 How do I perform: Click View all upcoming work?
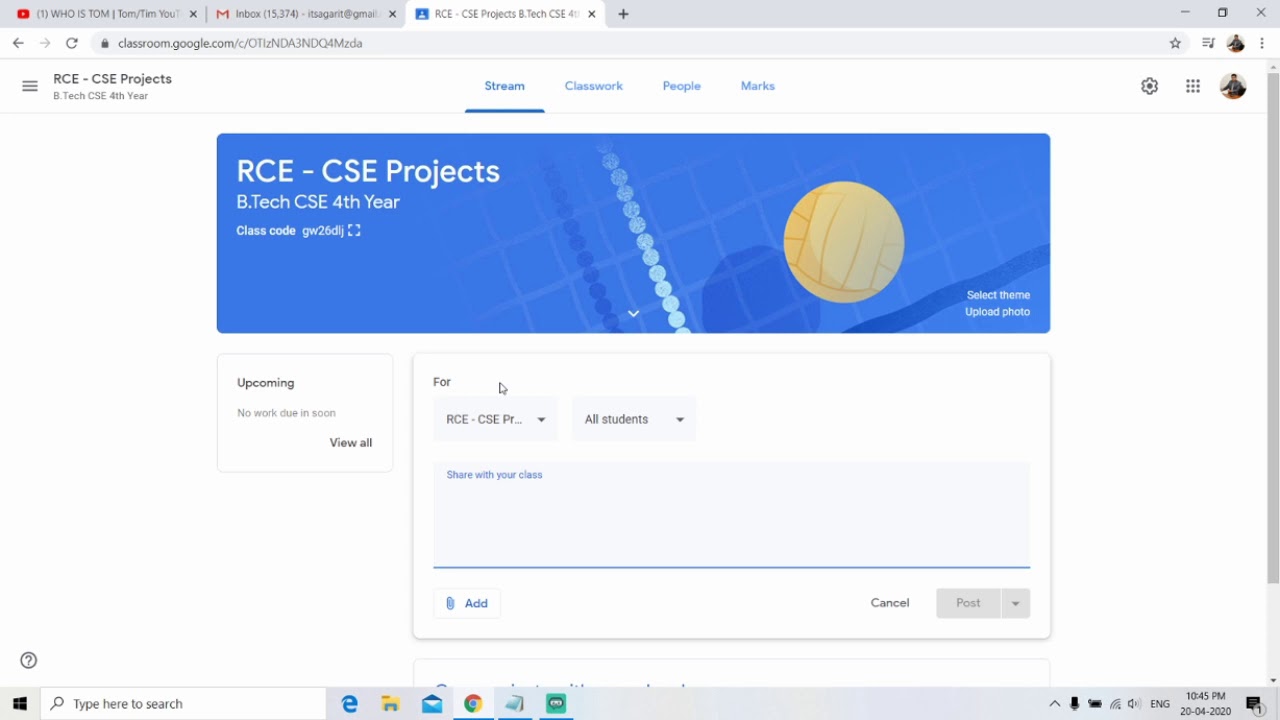pyautogui.click(x=351, y=443)
